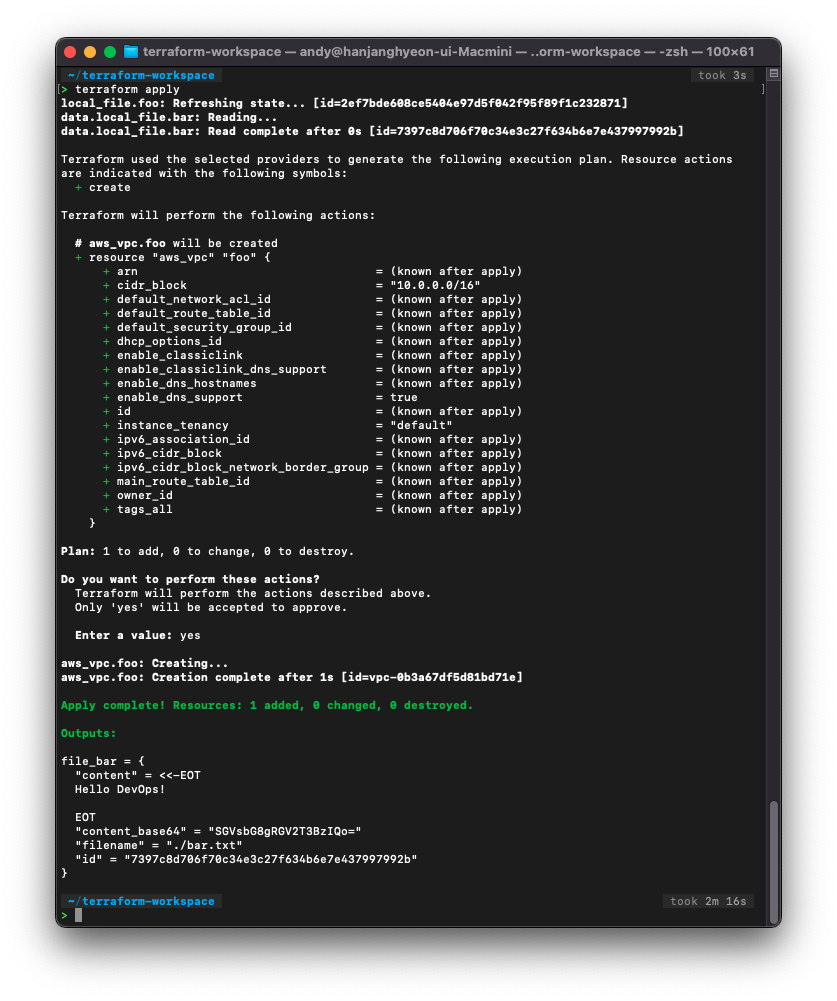Click the 'enable_dns_hostnames' attribute
This screenshot has width=837, height=1001.
[x=186, y=384]
